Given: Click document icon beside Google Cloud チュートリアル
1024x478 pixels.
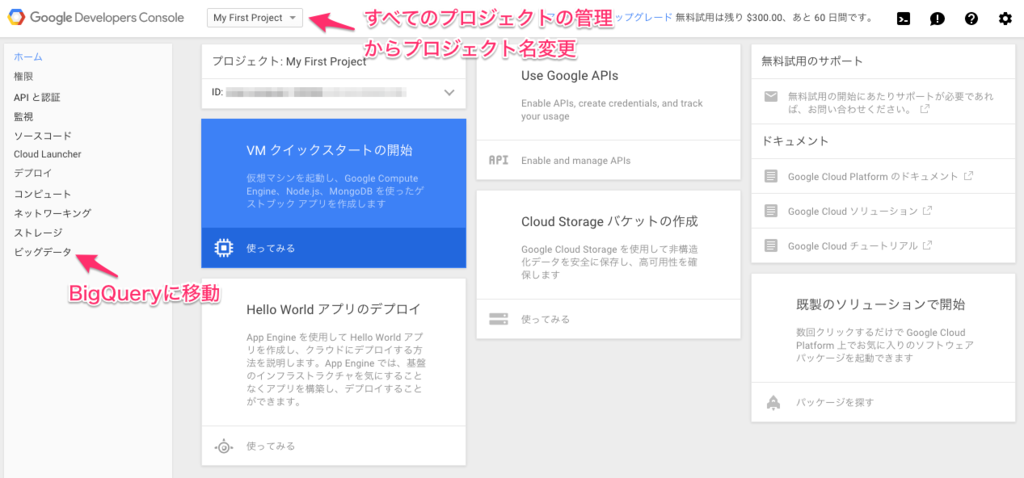Looking at the screenshot, I should (x=771, y=246).
